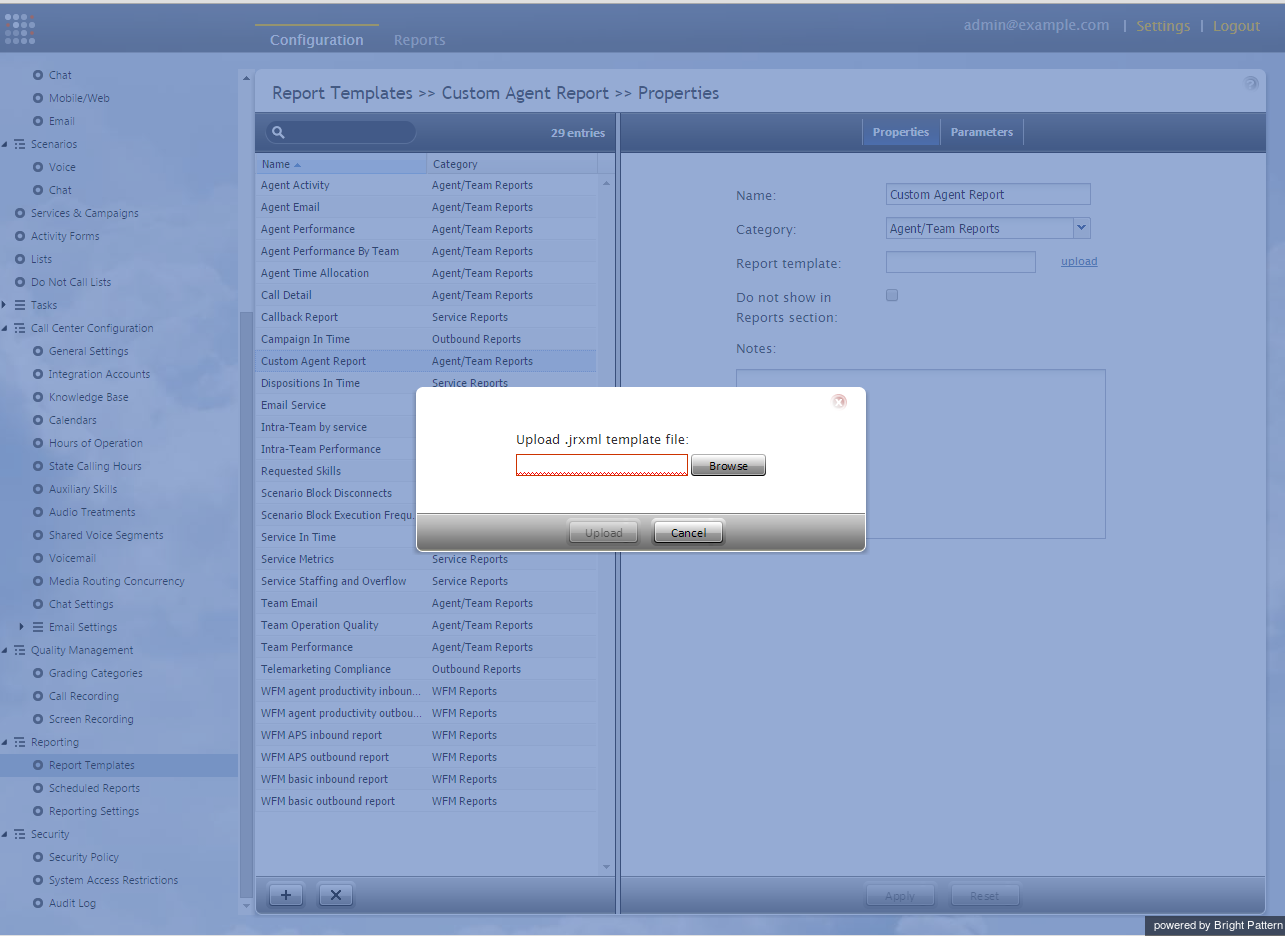Expand the Email Settings node
The height and width of the screenshot is (936, 1285).
(x=22, y=627)
